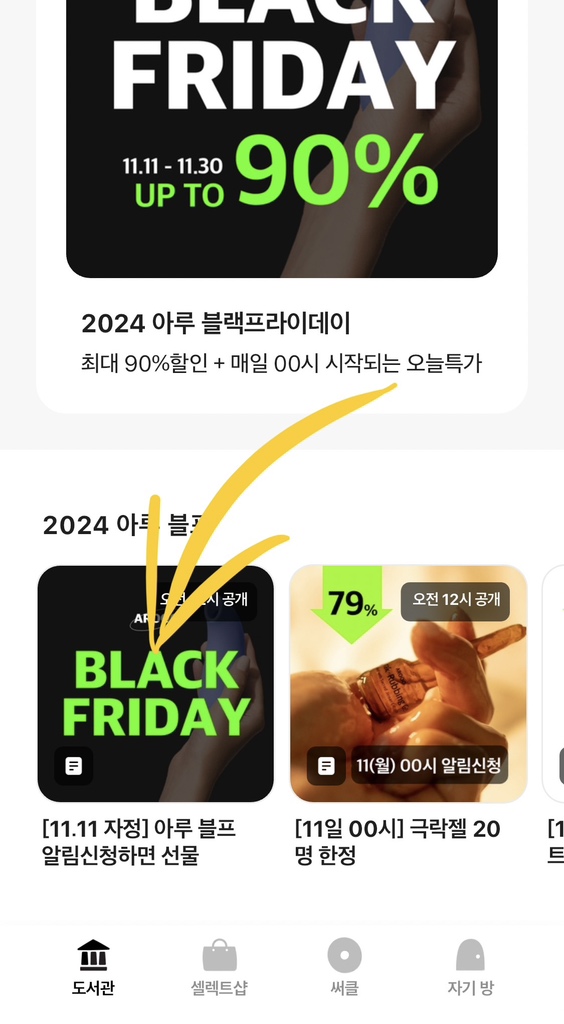
Task: Tap the green 79% discount arrow badge
Action: [x=351, y=604]
